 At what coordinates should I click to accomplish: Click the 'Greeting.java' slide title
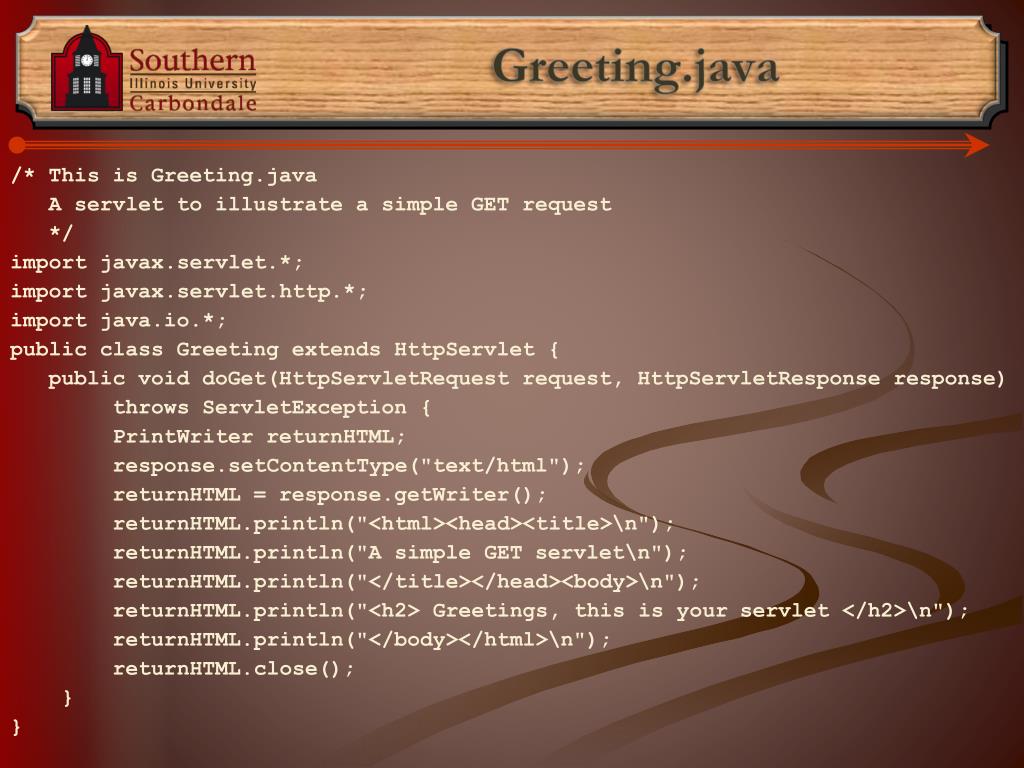[635, 69]
